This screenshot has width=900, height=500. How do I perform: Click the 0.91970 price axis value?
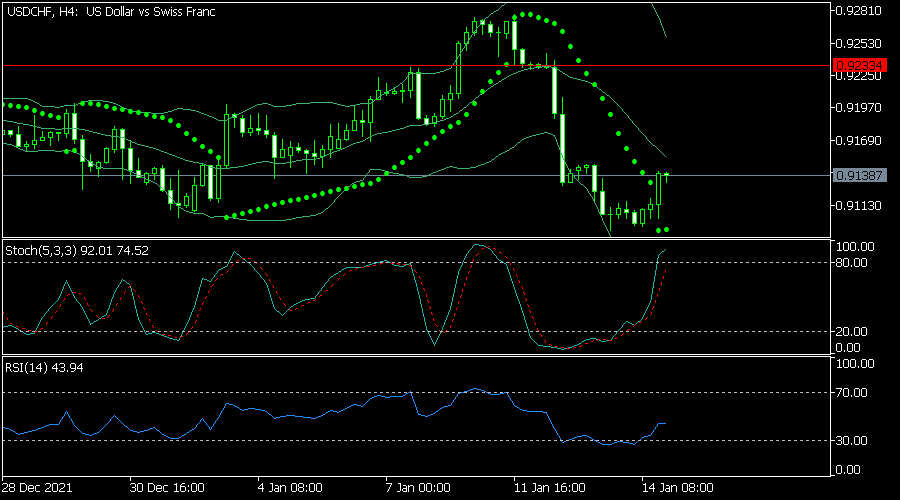859,108
